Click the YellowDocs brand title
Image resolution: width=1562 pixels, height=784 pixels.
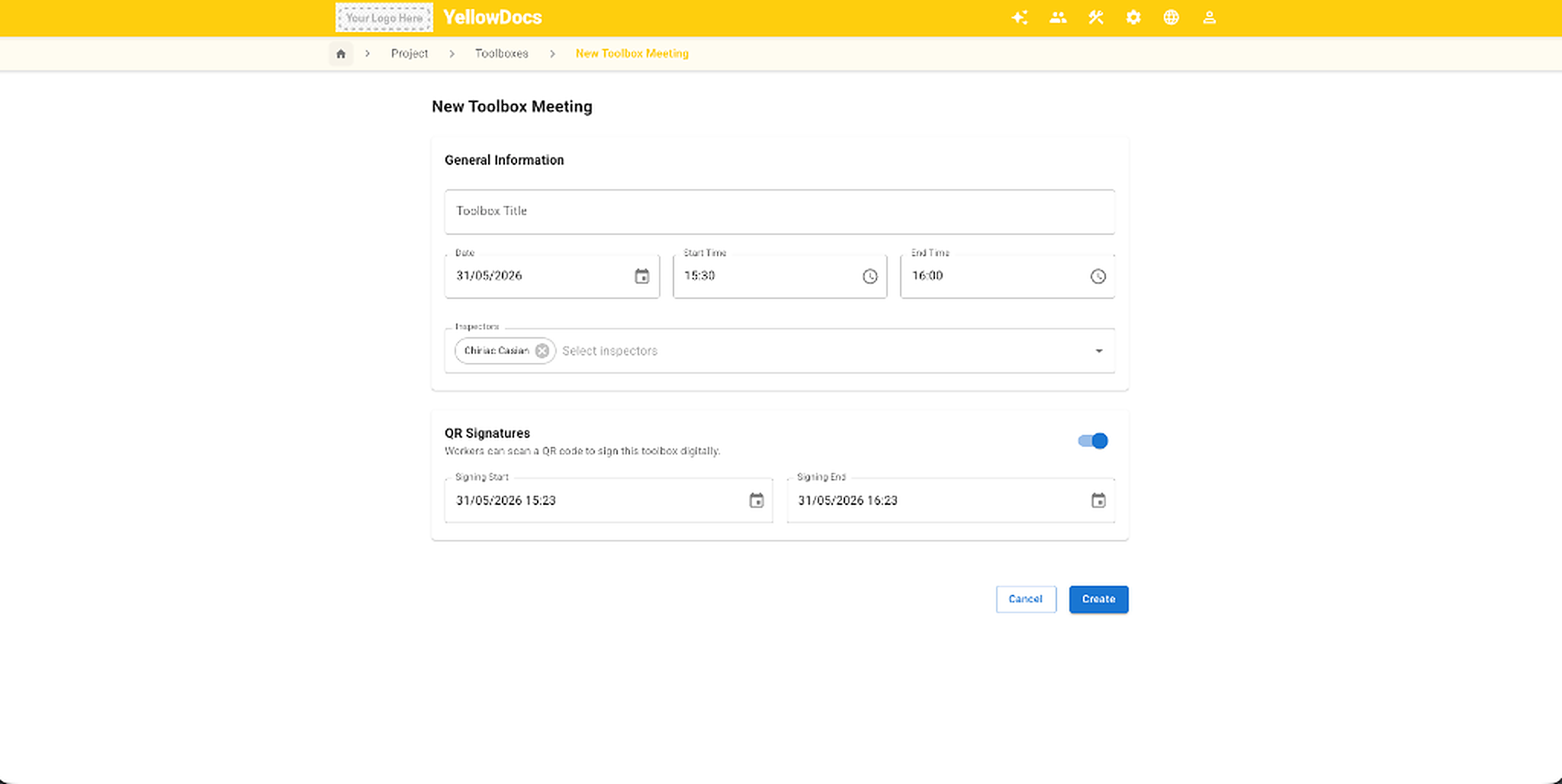pyautogui.click(x=493, y=18)
